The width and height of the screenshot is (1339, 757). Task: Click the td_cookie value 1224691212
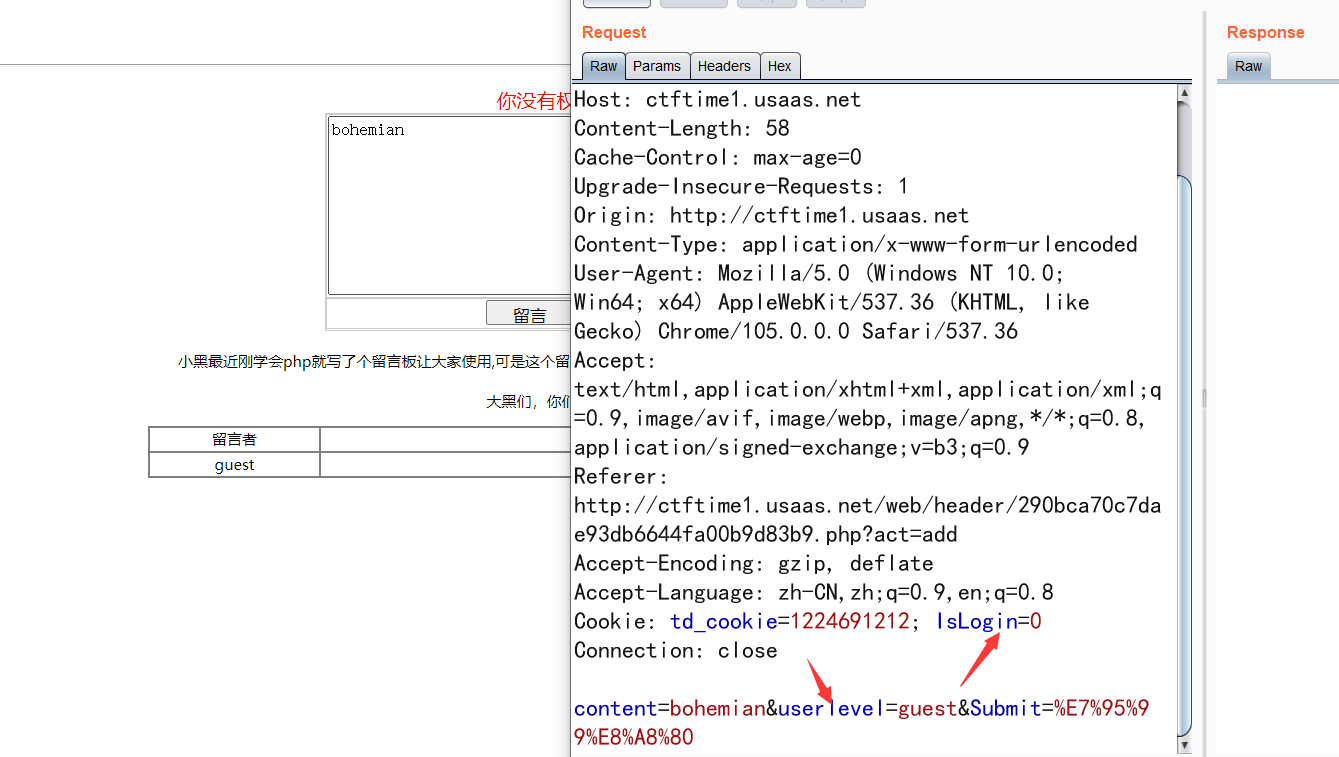pos(849,622)
